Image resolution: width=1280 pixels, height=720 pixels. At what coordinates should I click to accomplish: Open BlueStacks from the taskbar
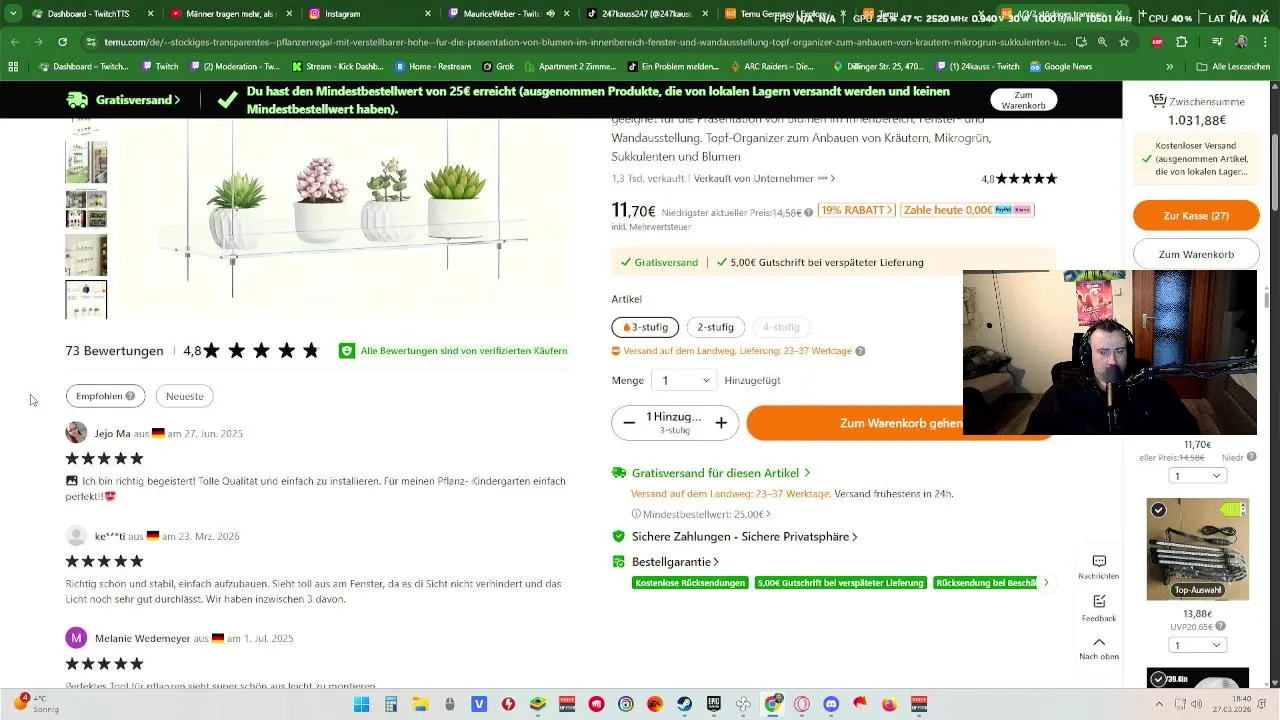538,704
